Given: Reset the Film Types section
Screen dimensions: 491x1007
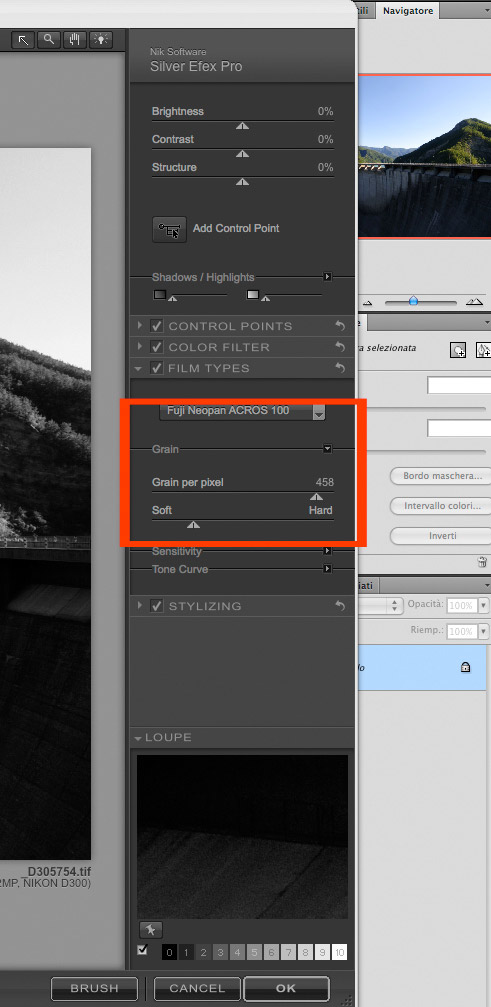Looking at the screenshot, I should 340,369.
